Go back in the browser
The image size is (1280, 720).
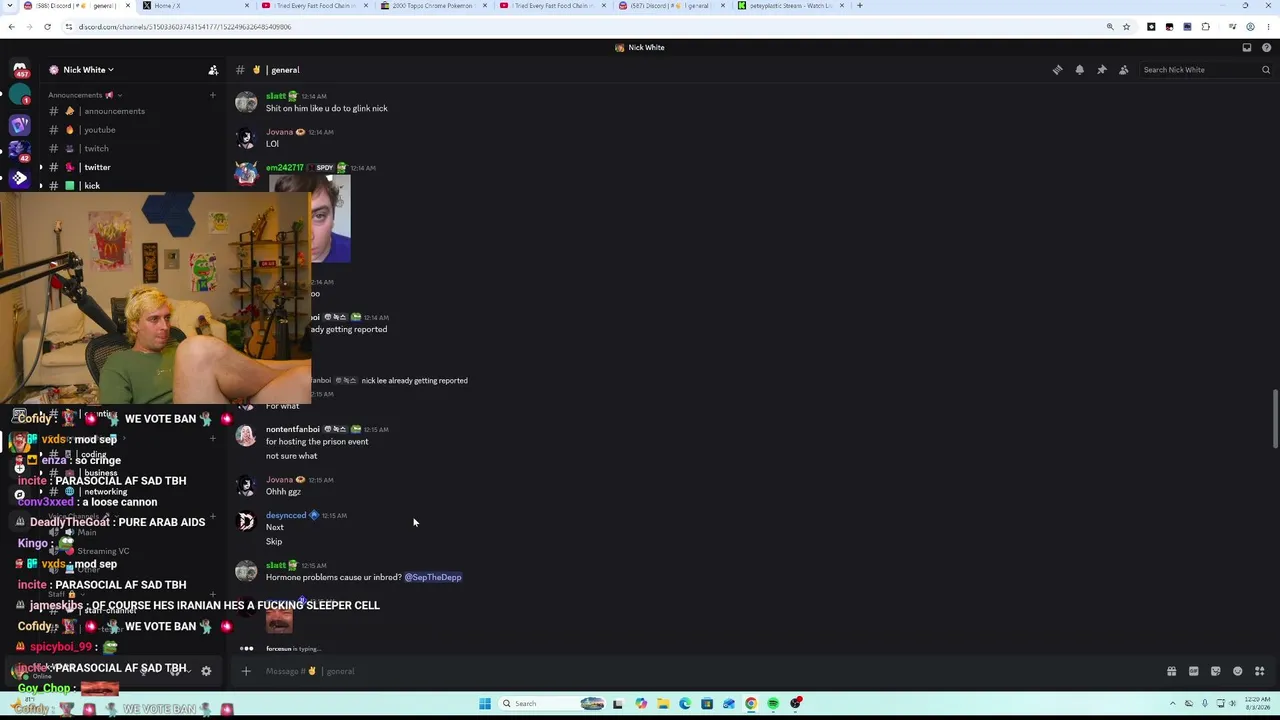(11, 27)
